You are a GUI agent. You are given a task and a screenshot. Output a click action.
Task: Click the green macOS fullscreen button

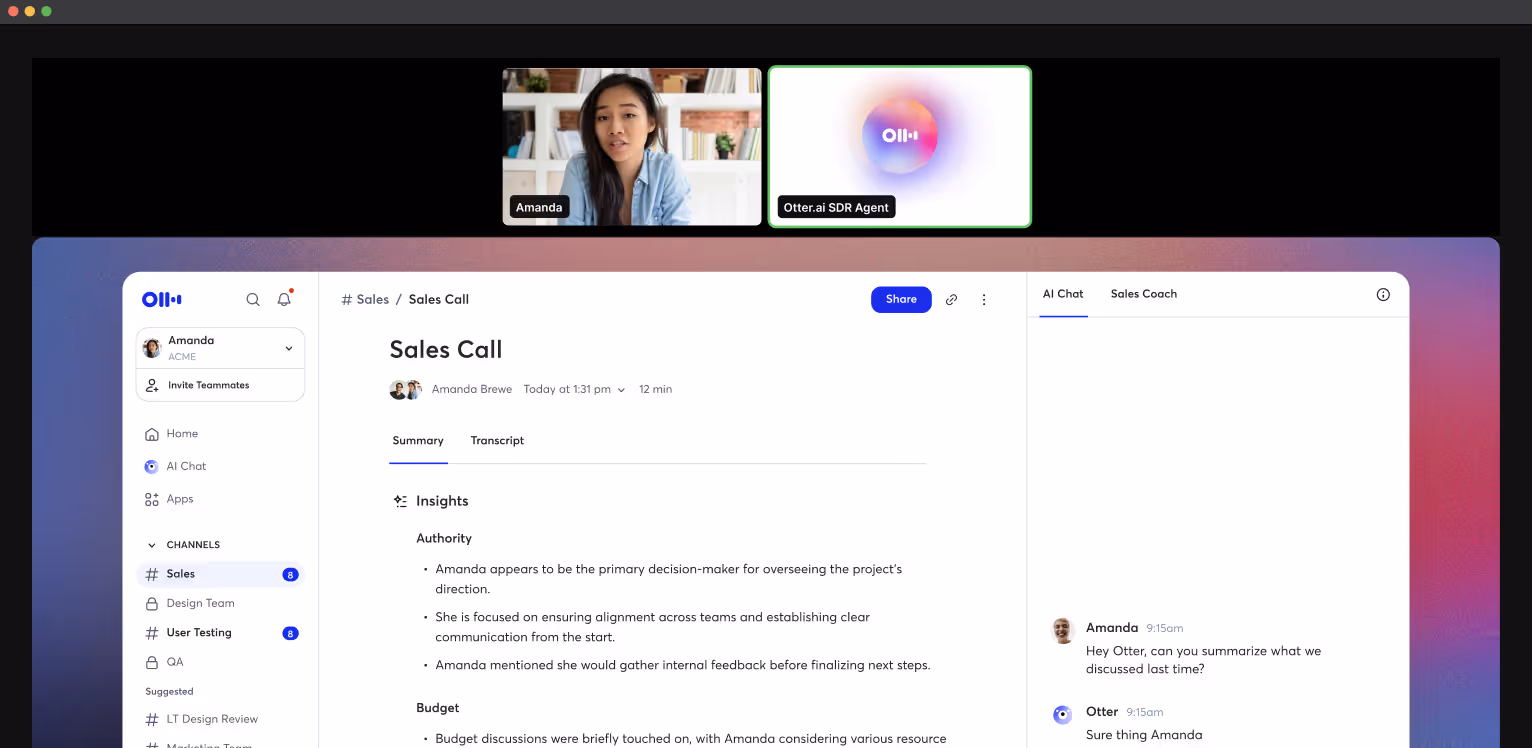46,11
